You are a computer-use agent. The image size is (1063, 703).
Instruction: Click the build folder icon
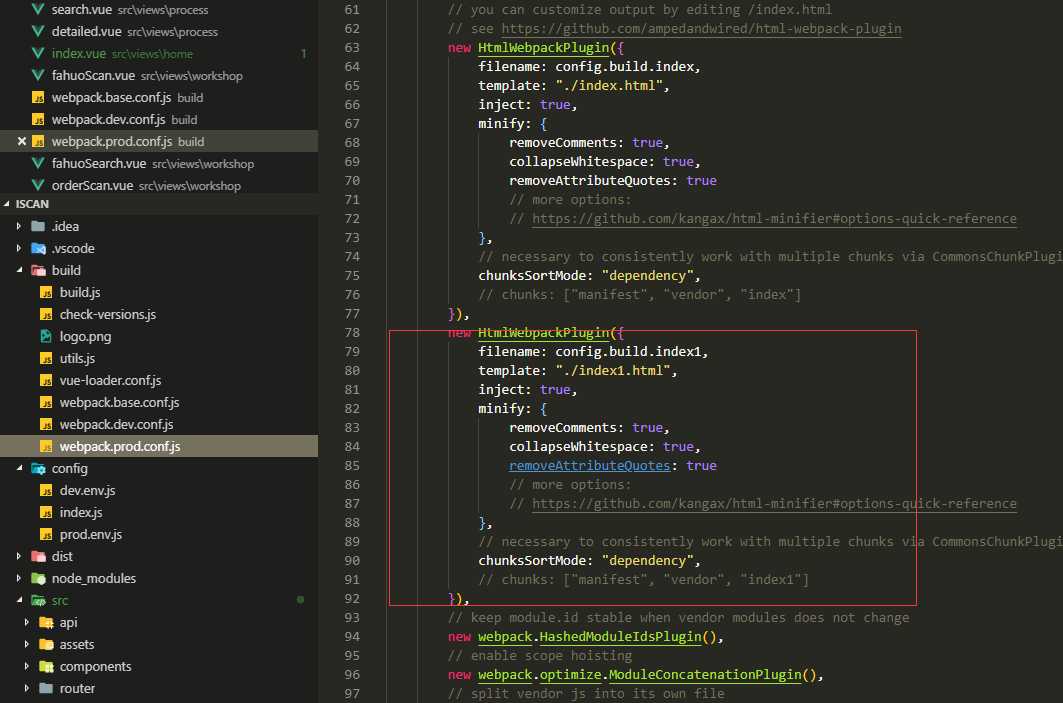[38, 270]
